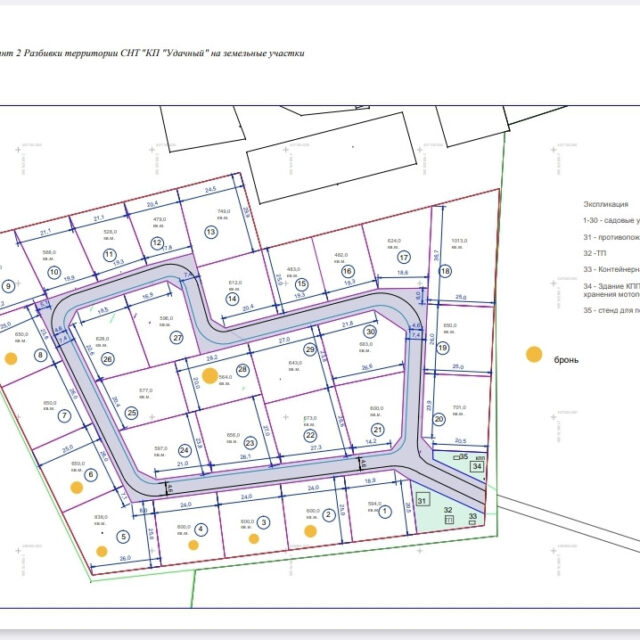Click circled plot number 11

click(x=109, y=256)
